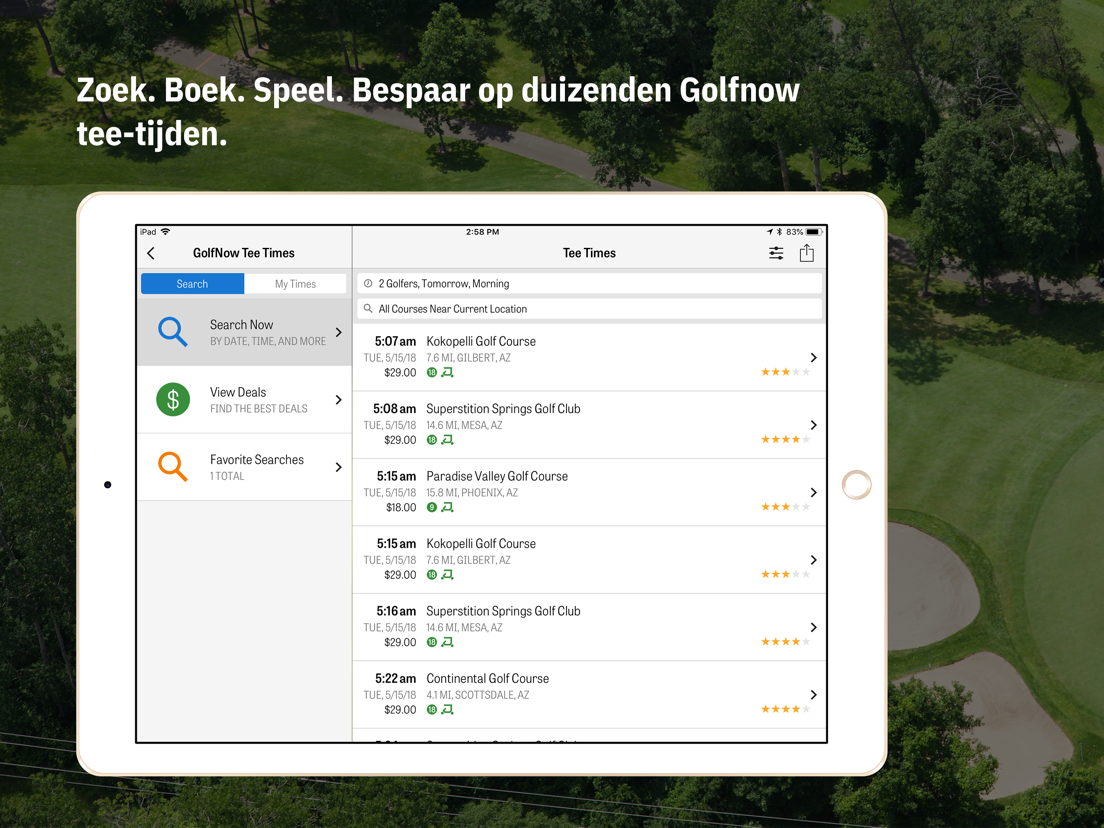The height and width of the screenshot is (828, 1104).
Task: Expand the View Deals chevron
Action: click(x=339, y=399)
